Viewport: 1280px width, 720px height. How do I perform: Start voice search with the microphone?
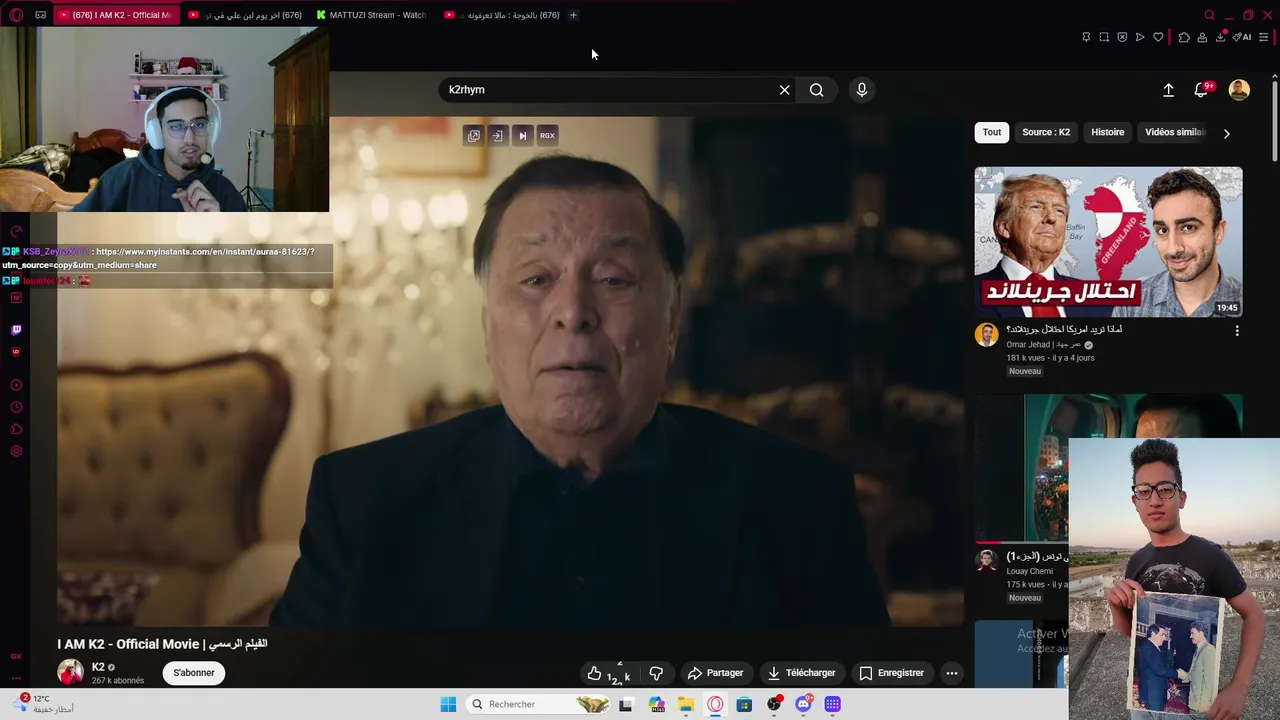(862, 90)
